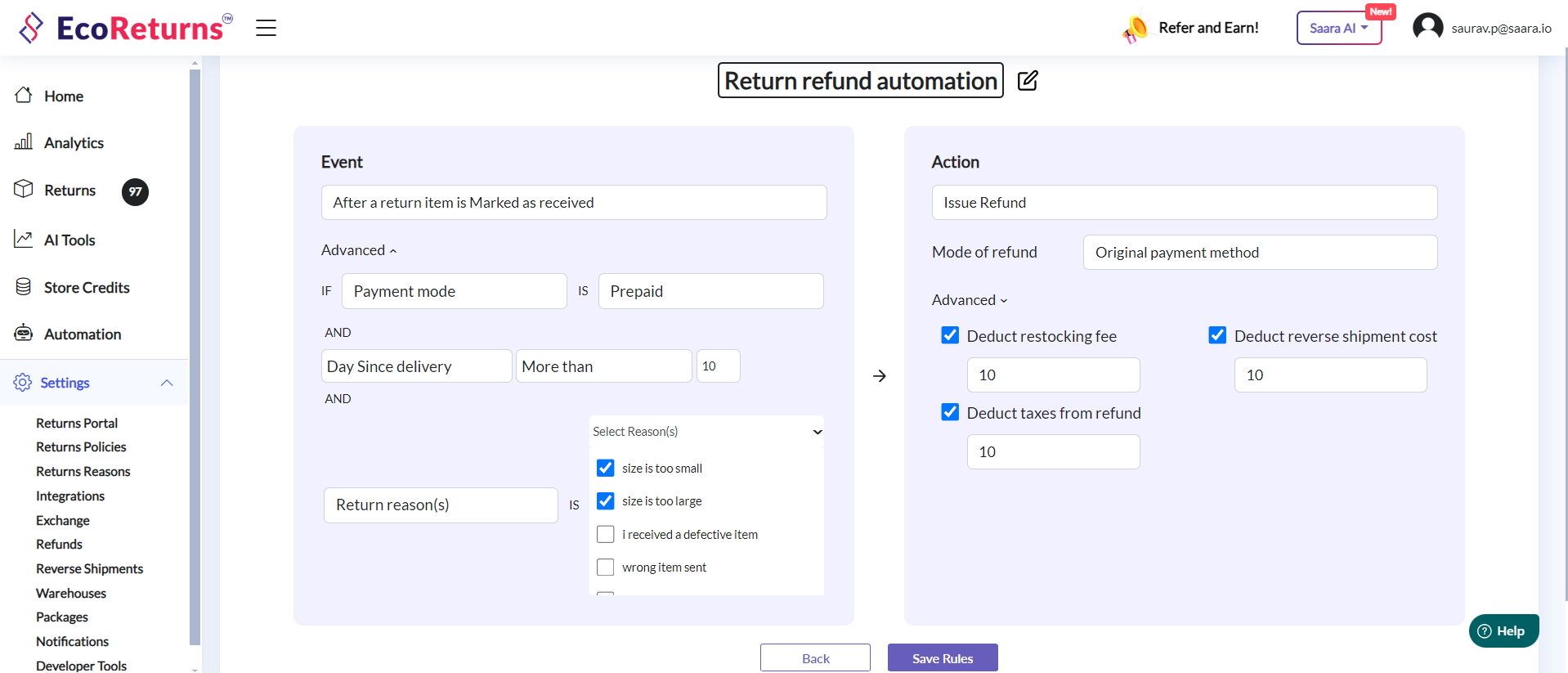Click the Store Credits coins icon
Viewport: 1568px width, 673px height.
point(24,287)
